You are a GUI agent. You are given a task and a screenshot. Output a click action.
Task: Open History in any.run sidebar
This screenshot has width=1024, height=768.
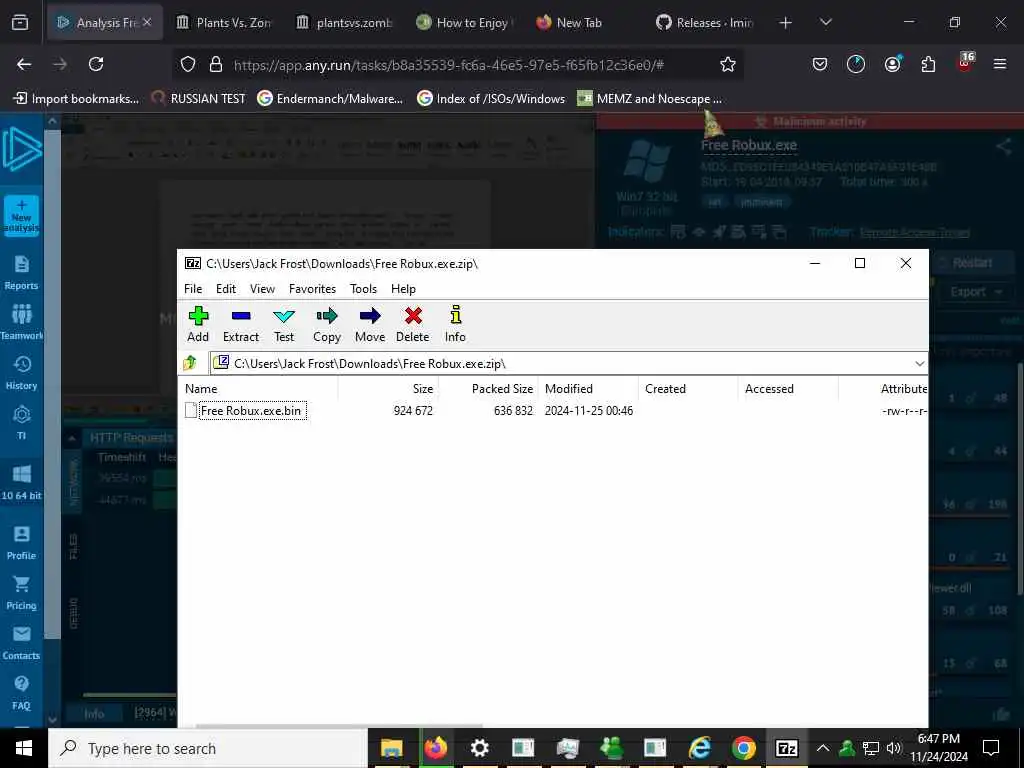[x=21, y=373]
